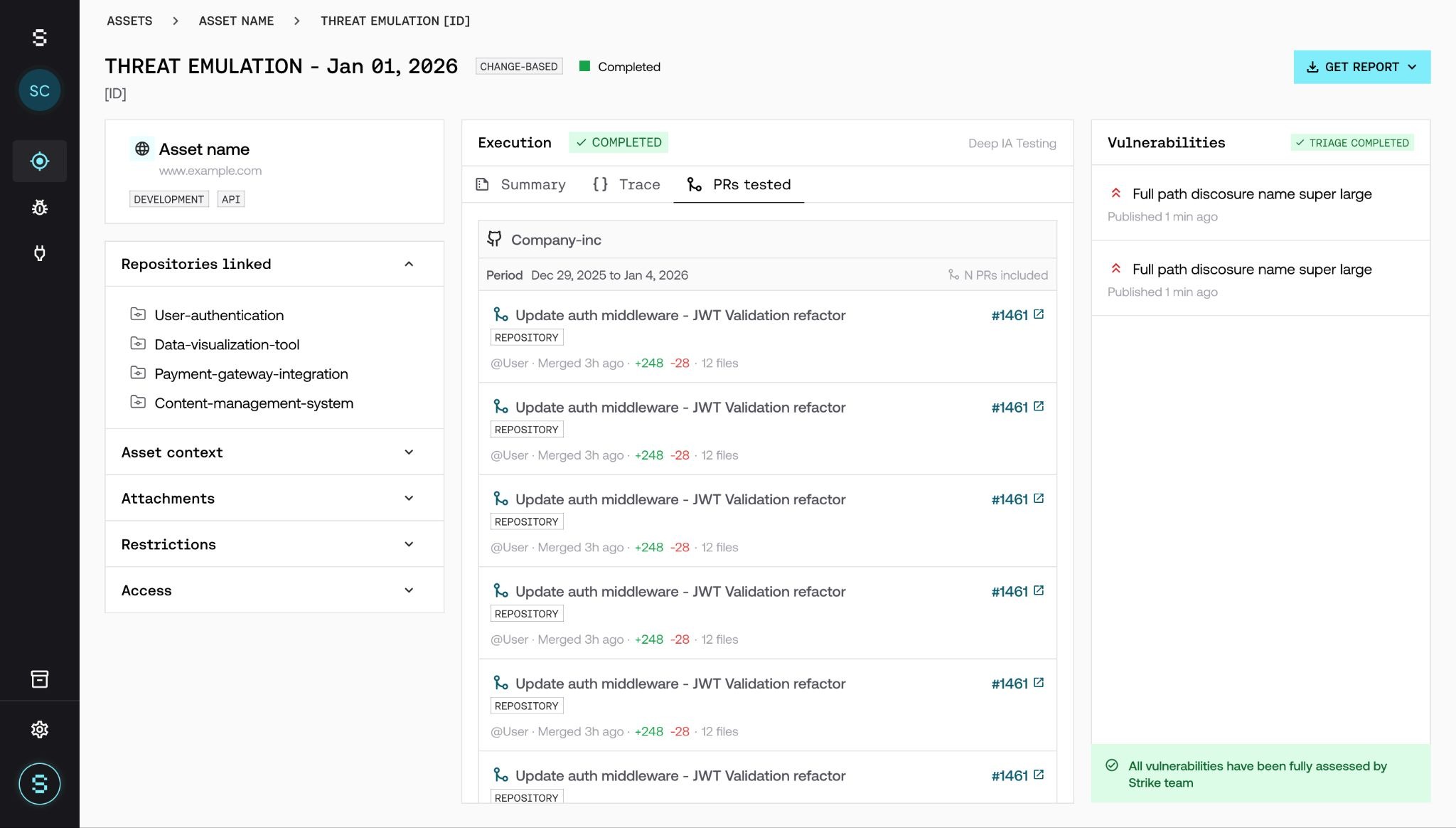This screenshot has height=828, width=1456.
Task: Switch to the Trace tab
Action: click(x=626, y=185)
